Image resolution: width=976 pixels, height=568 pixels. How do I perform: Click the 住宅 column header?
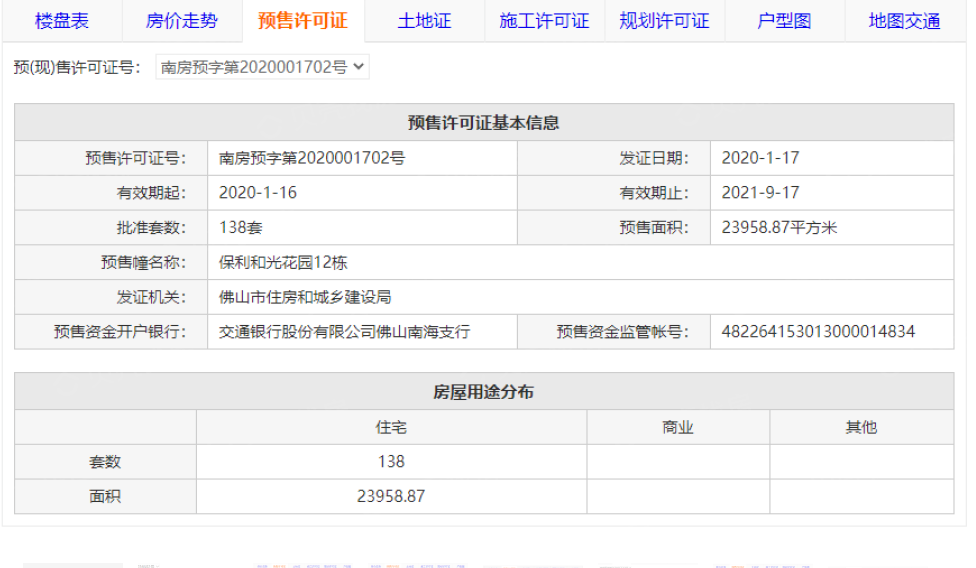pos(391,427)
